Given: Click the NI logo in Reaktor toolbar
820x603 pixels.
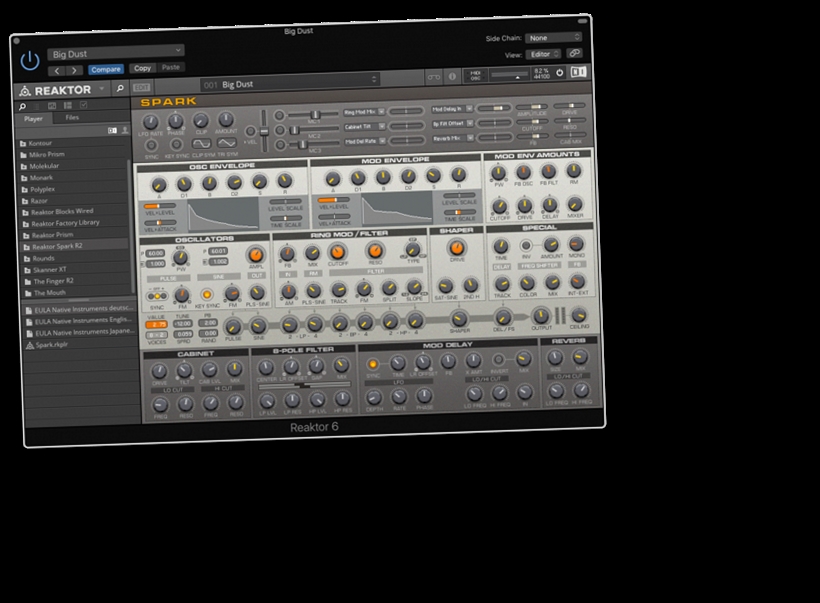Looking at the screenshot, I should 578,72.
